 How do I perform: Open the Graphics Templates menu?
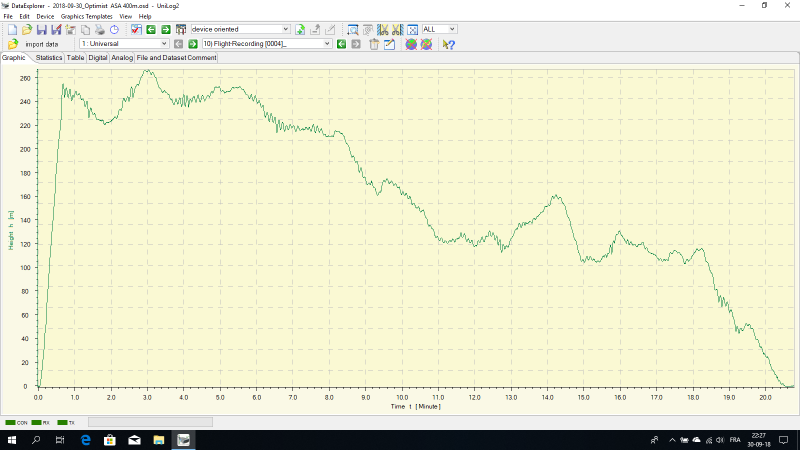(x=87, y=17)
